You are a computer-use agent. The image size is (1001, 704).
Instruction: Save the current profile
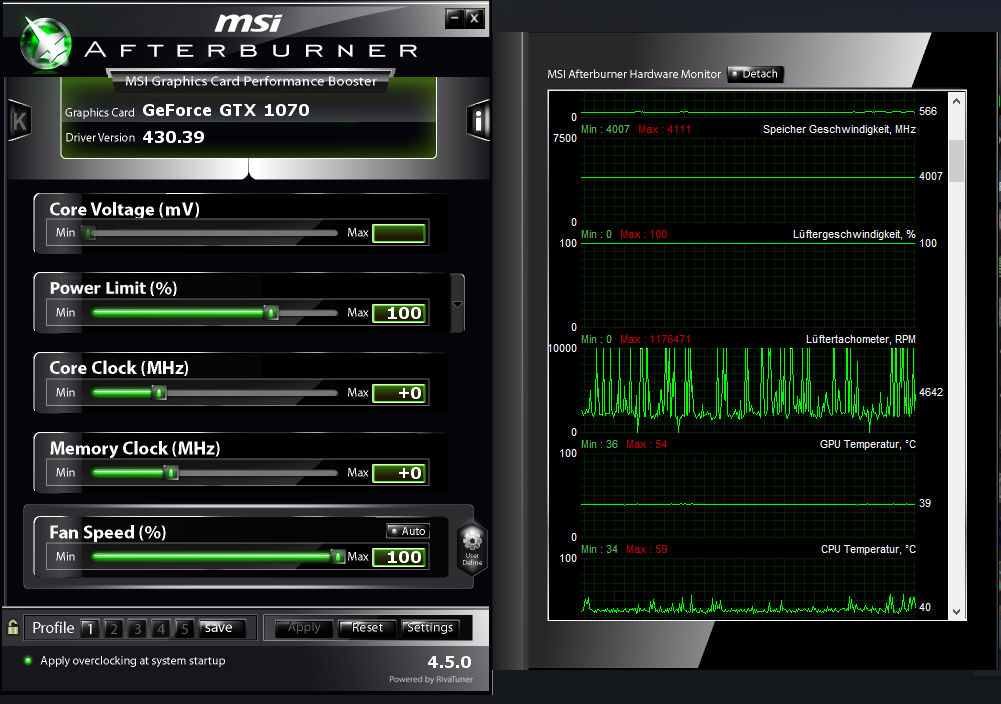coord(222,628)
